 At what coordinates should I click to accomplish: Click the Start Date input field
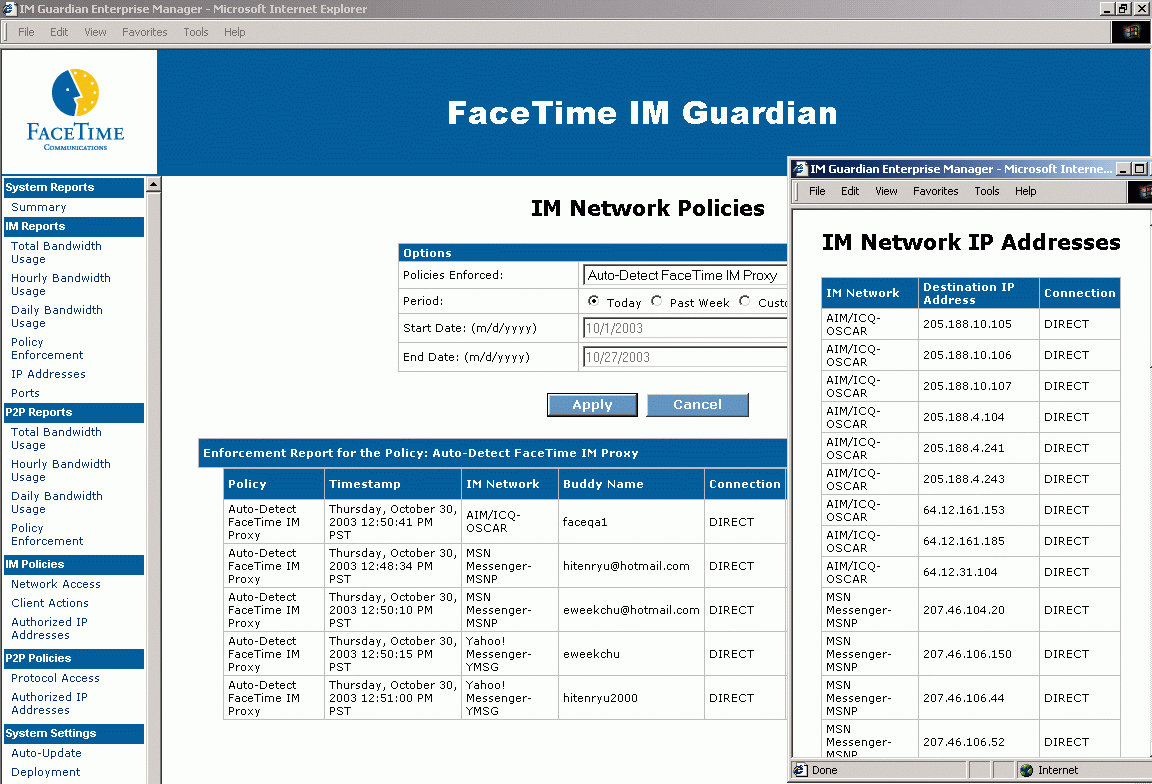(685, 328)
